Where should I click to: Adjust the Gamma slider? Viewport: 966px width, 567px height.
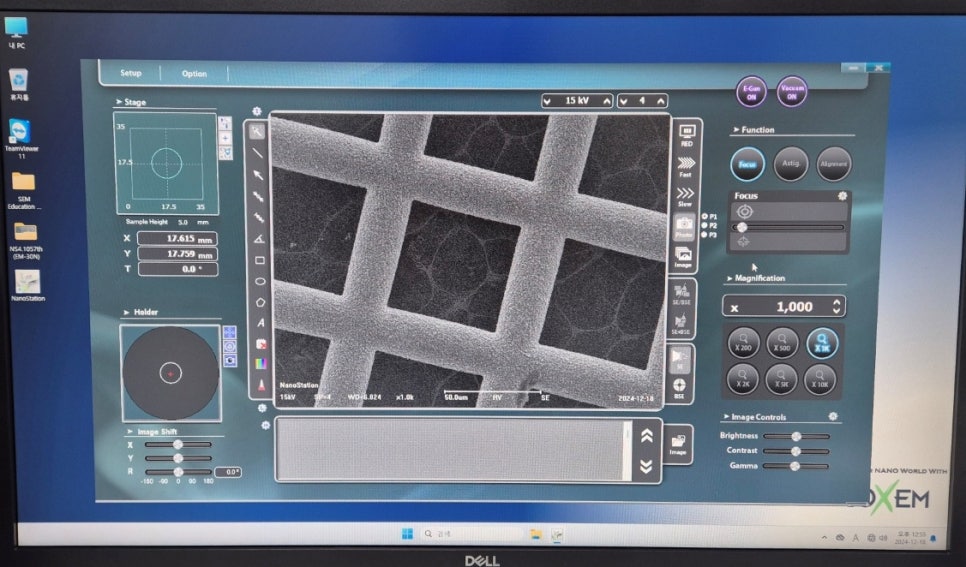[796, 466]
